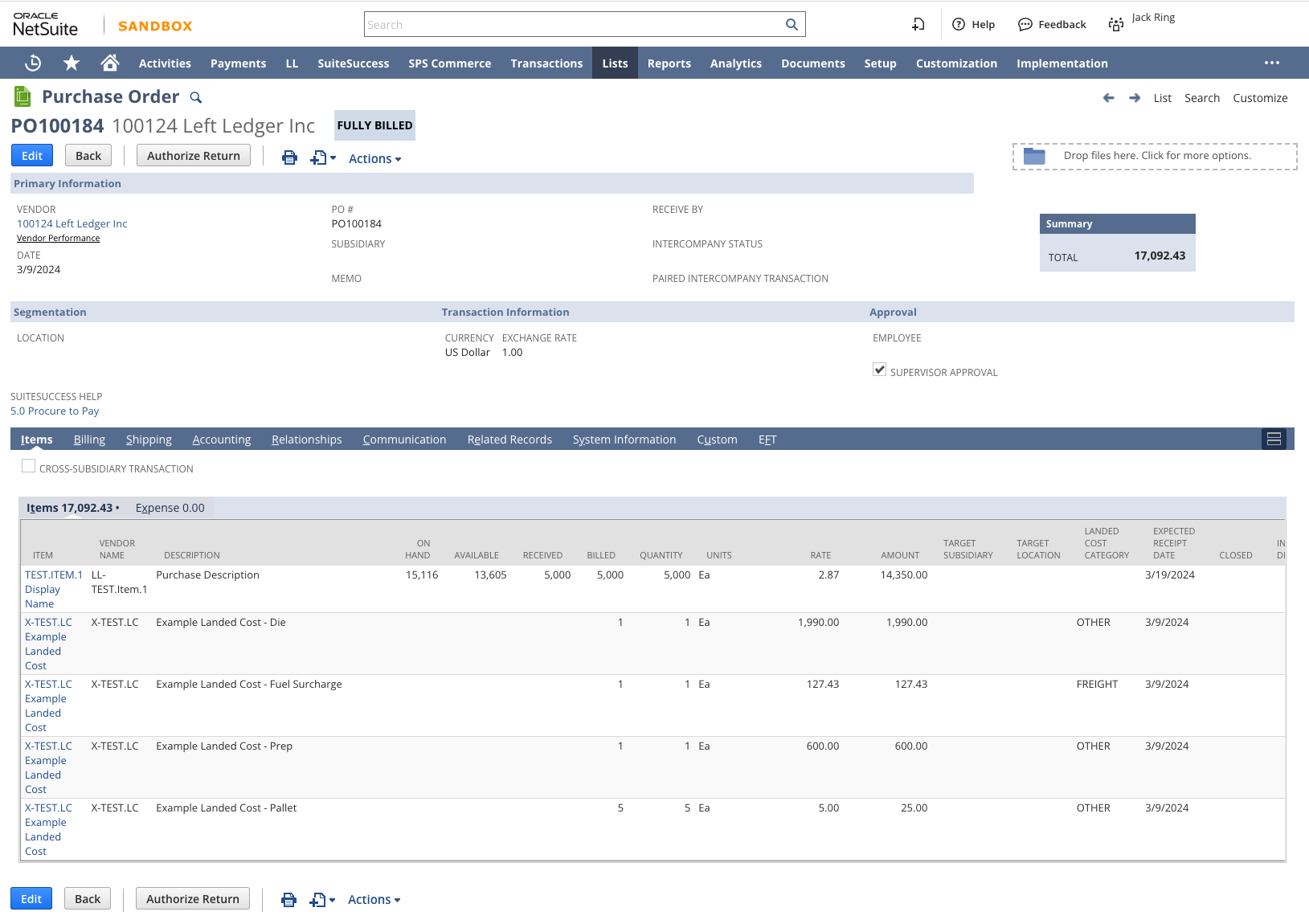Open the 5.0 Procure to Pay link
This screenshot has width=1309, height=924.
[55, 411]
